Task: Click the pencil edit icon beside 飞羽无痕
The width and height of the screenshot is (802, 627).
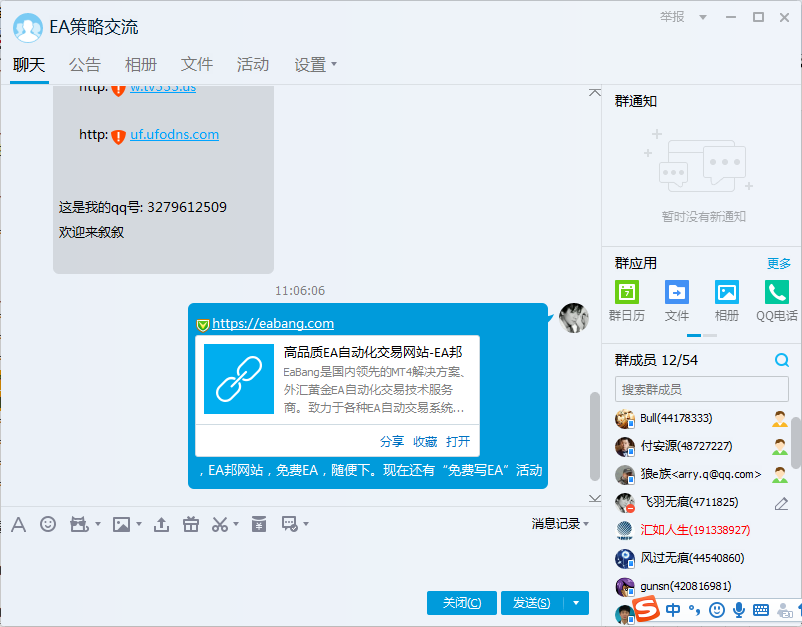Action: click(x=781, y=503)
